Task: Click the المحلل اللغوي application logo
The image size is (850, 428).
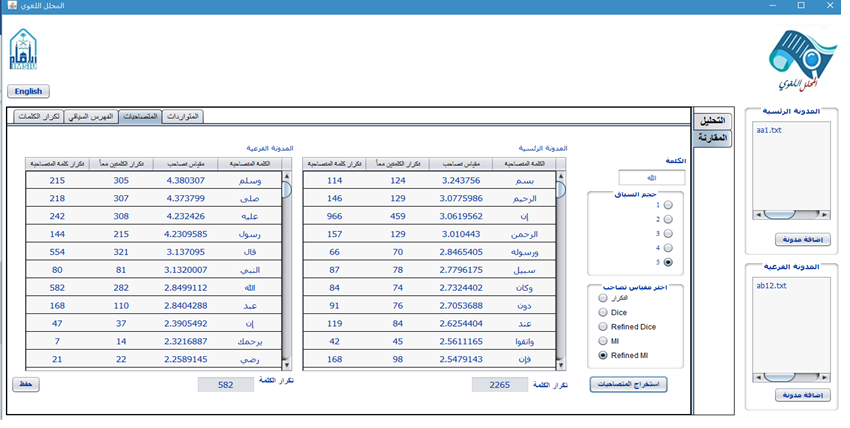Action: [x=802, y=61]
